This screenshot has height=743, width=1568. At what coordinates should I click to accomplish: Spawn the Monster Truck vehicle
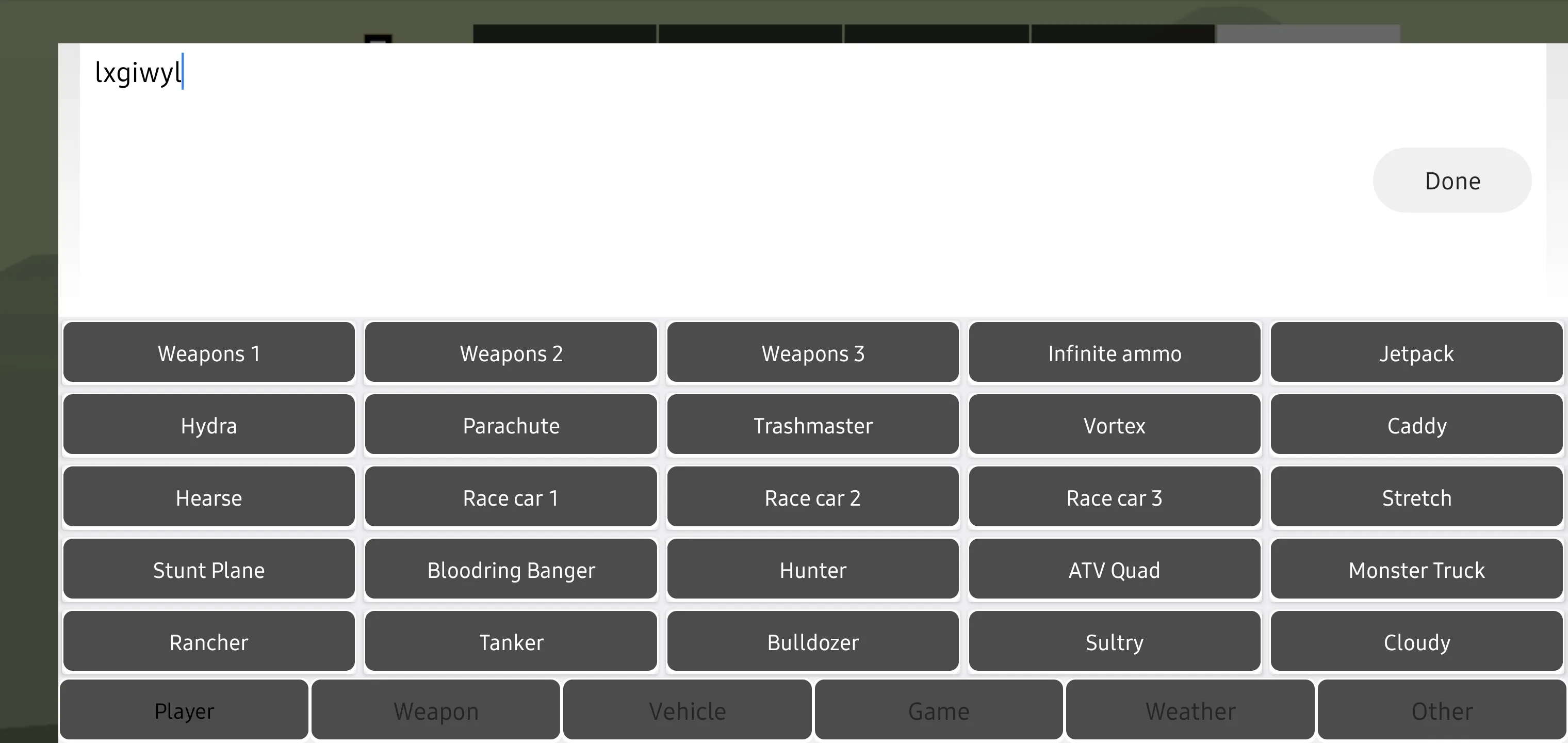pos(1416,569)
